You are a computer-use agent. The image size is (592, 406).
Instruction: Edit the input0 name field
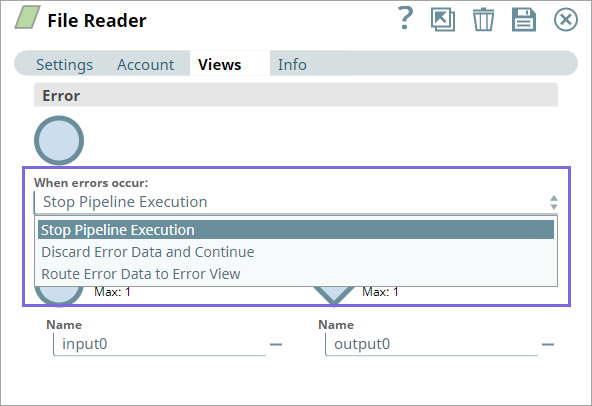point(160,344)
